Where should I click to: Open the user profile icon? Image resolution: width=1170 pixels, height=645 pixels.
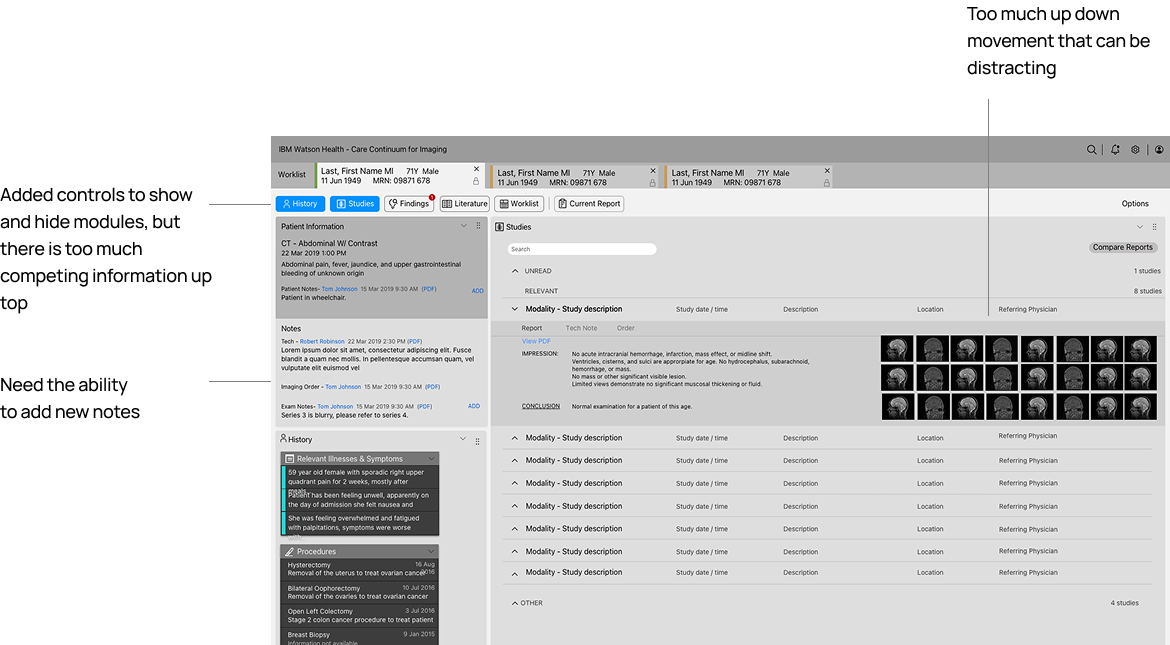(1159, 149)
